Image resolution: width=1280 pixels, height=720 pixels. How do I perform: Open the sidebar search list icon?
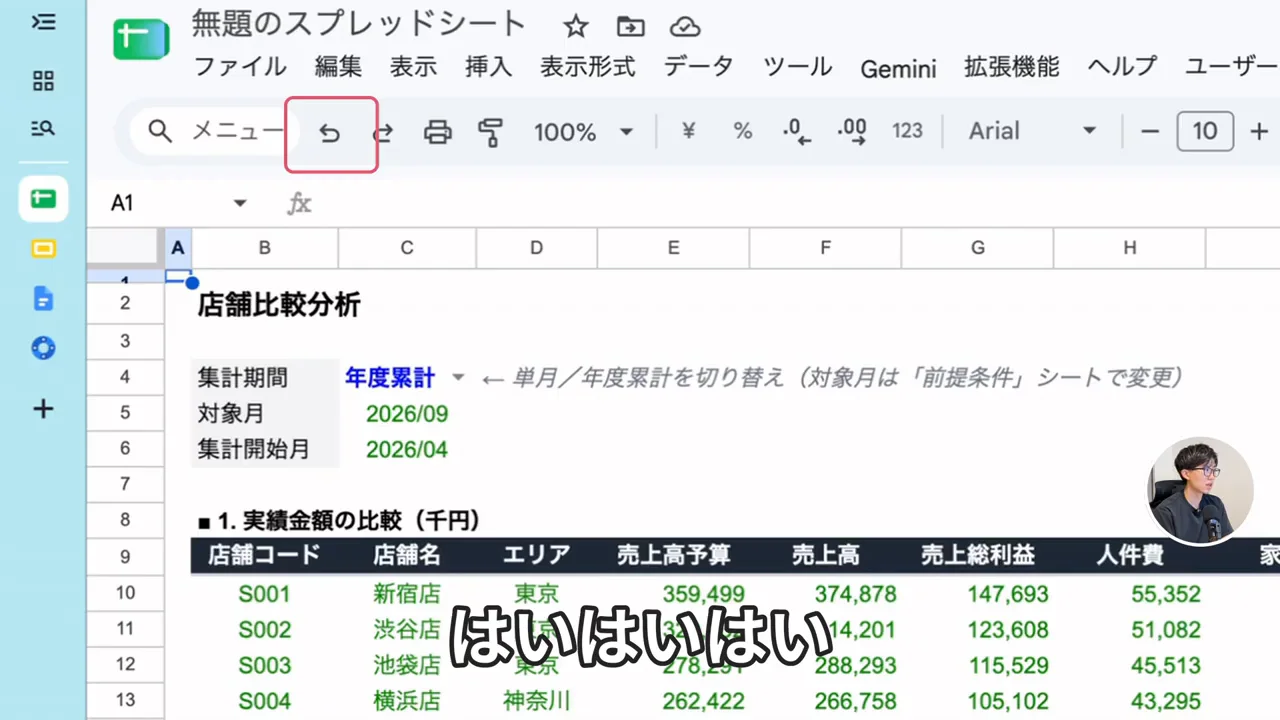tap(43, 128)
